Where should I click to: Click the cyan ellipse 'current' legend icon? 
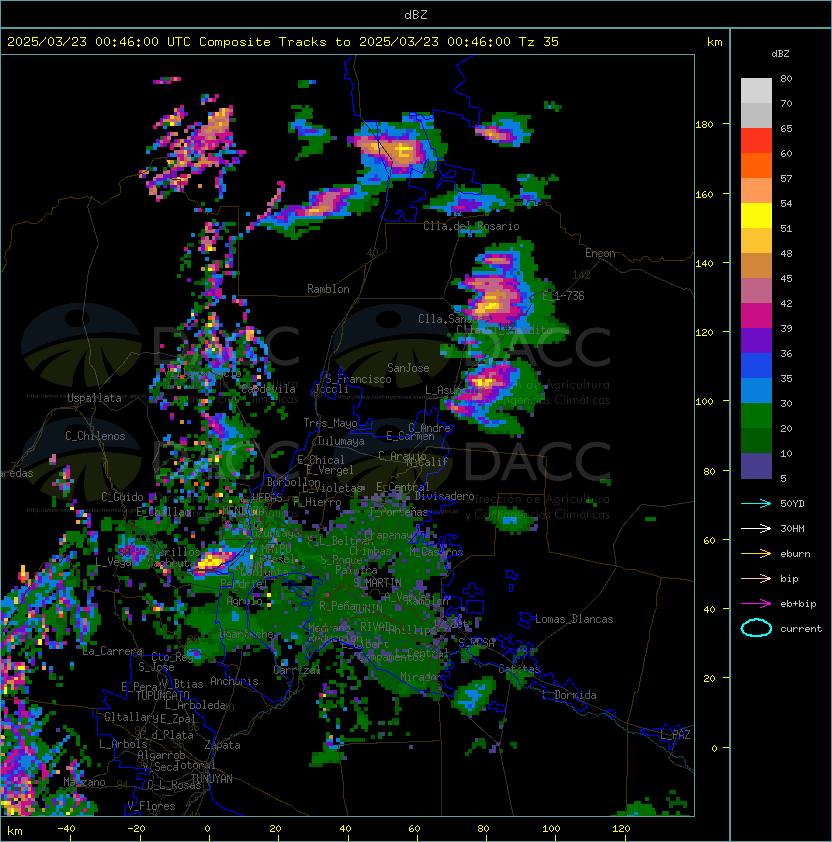(756, 628)
